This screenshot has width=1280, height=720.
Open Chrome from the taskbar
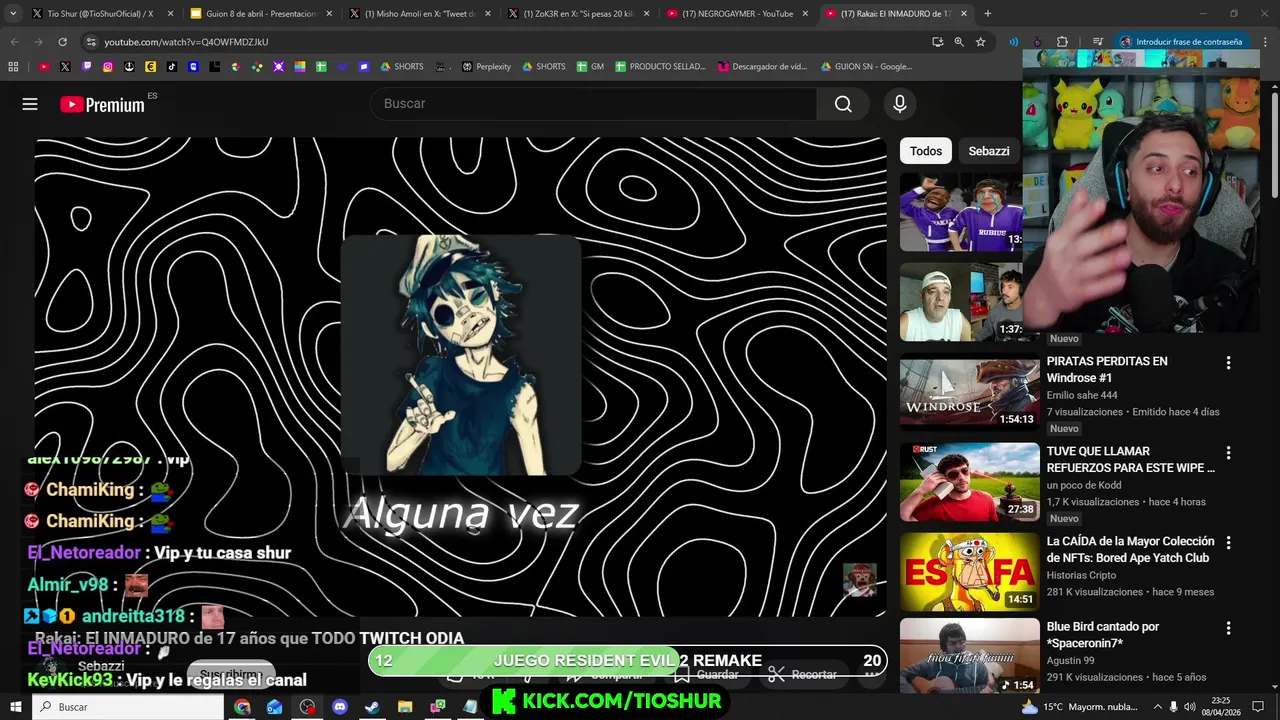pos(242,707)
